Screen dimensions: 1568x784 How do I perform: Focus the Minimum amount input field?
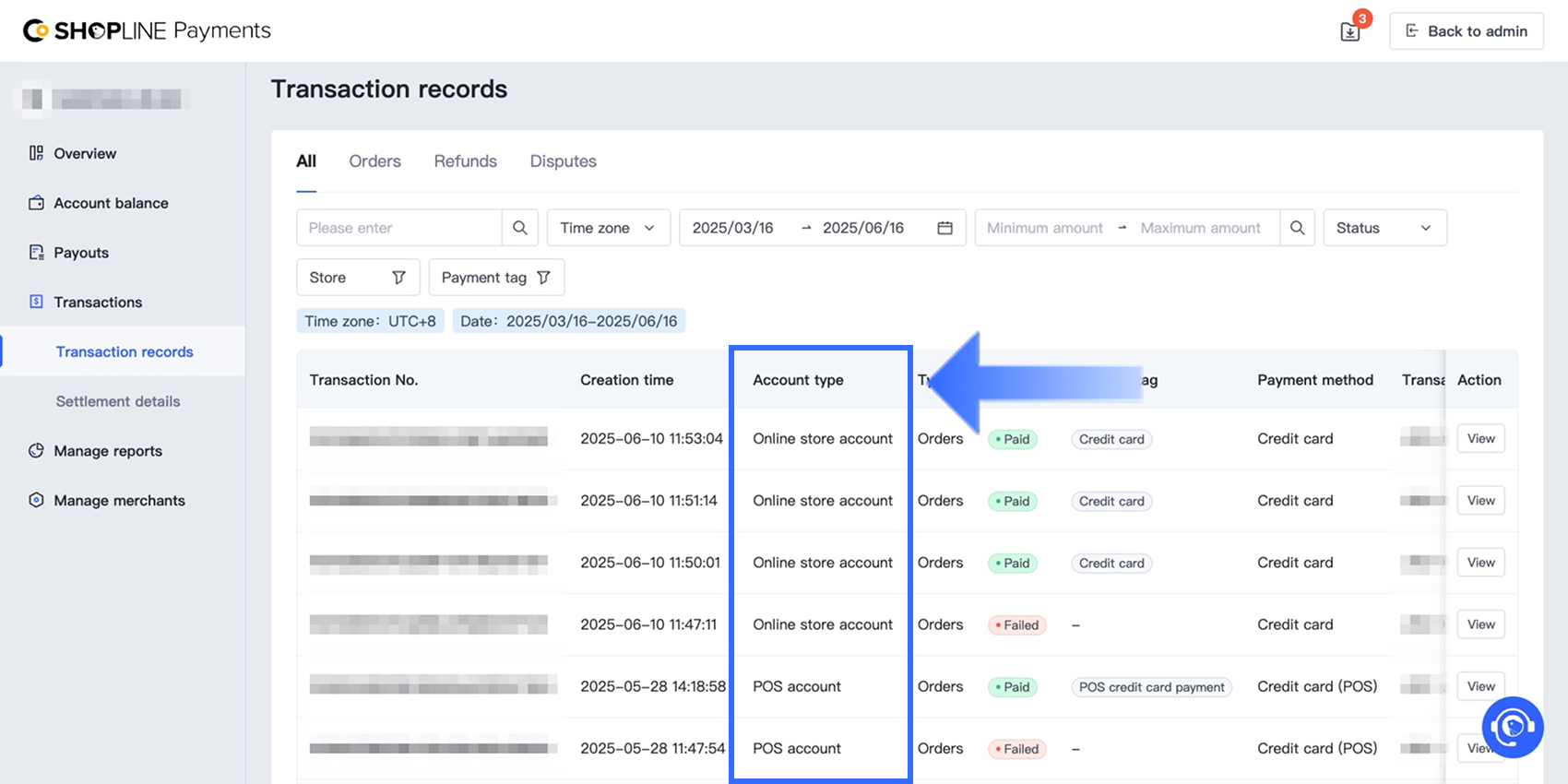tap(1044, 228)
